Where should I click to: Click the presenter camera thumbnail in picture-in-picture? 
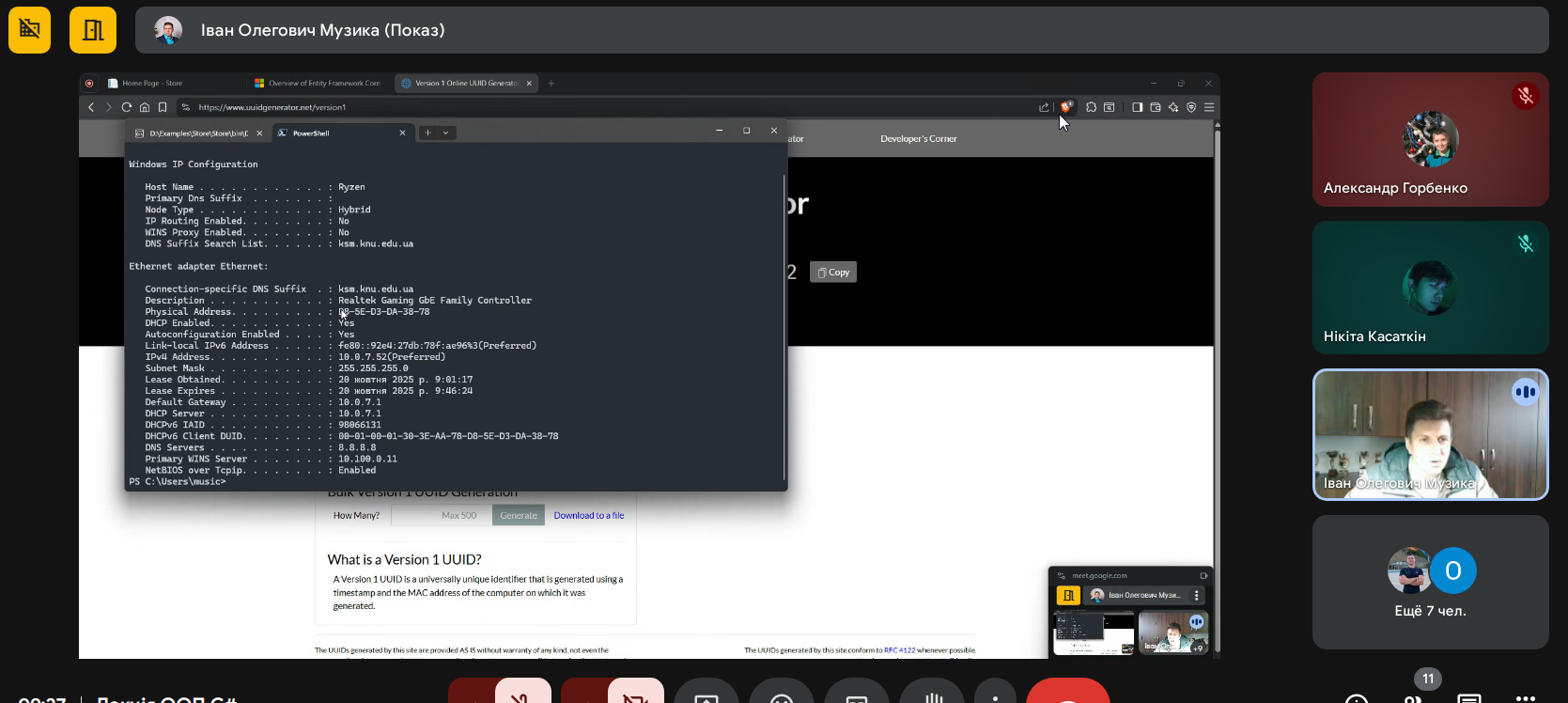[1173, 633]
